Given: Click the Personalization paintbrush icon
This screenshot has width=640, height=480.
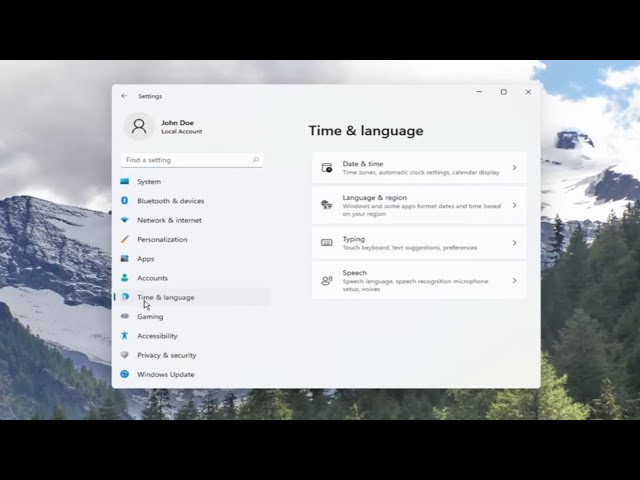Looking at the screenshot, I should (125, 239).
